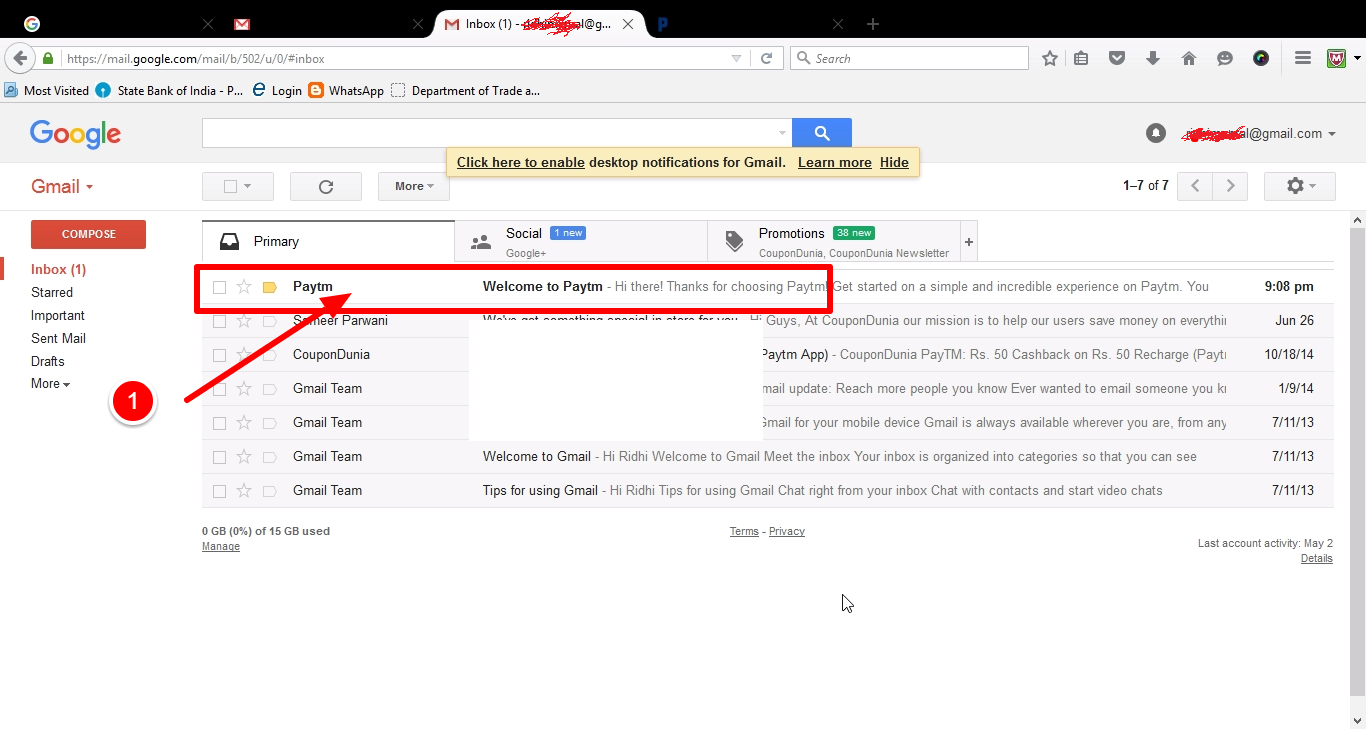The height and width of the screenshot is (736, 1366).
Task: Expand More labels in the left sidebar
Action: [x=50, y=384]
